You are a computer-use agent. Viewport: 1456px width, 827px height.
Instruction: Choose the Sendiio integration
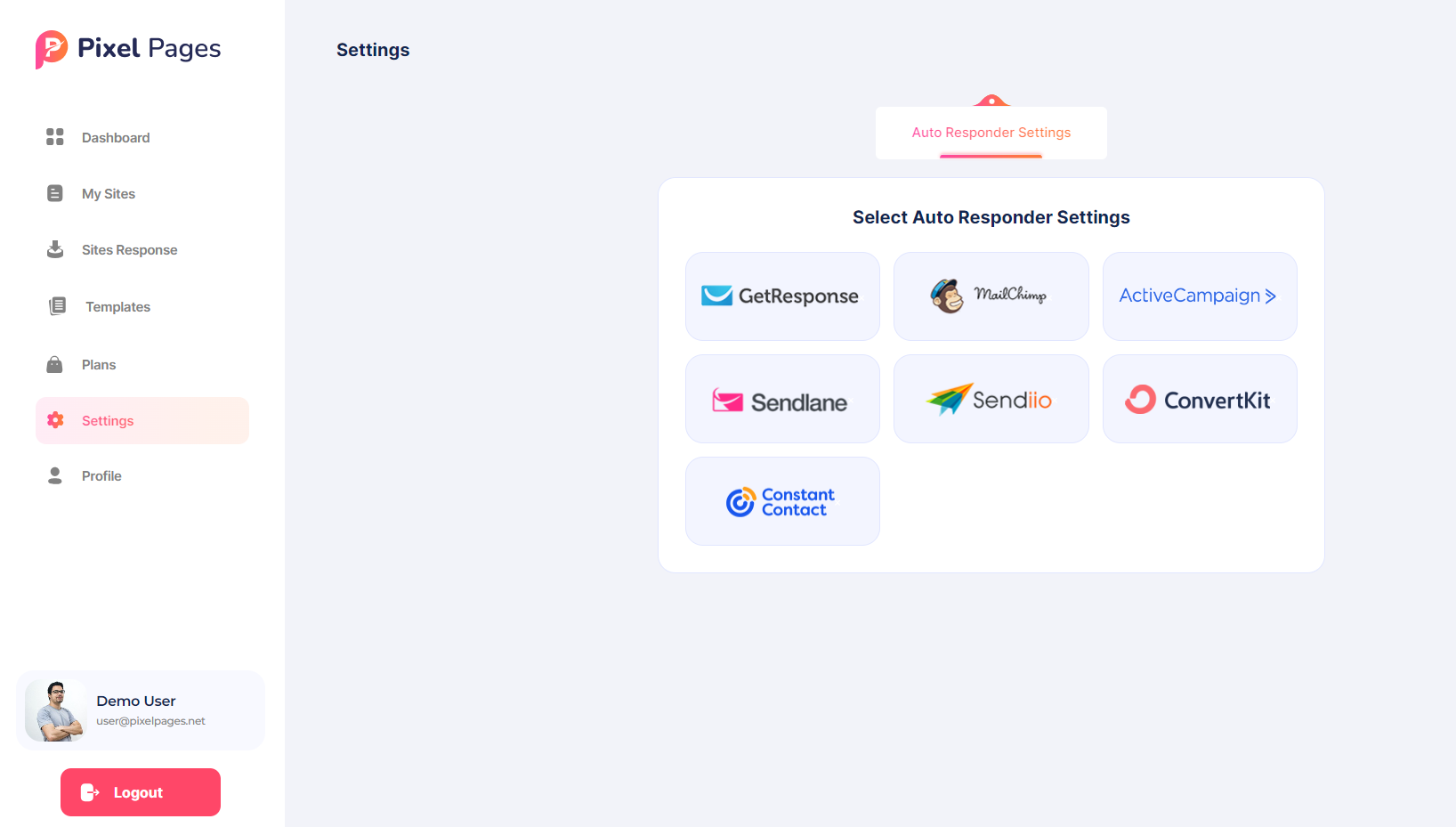[991, 399]
